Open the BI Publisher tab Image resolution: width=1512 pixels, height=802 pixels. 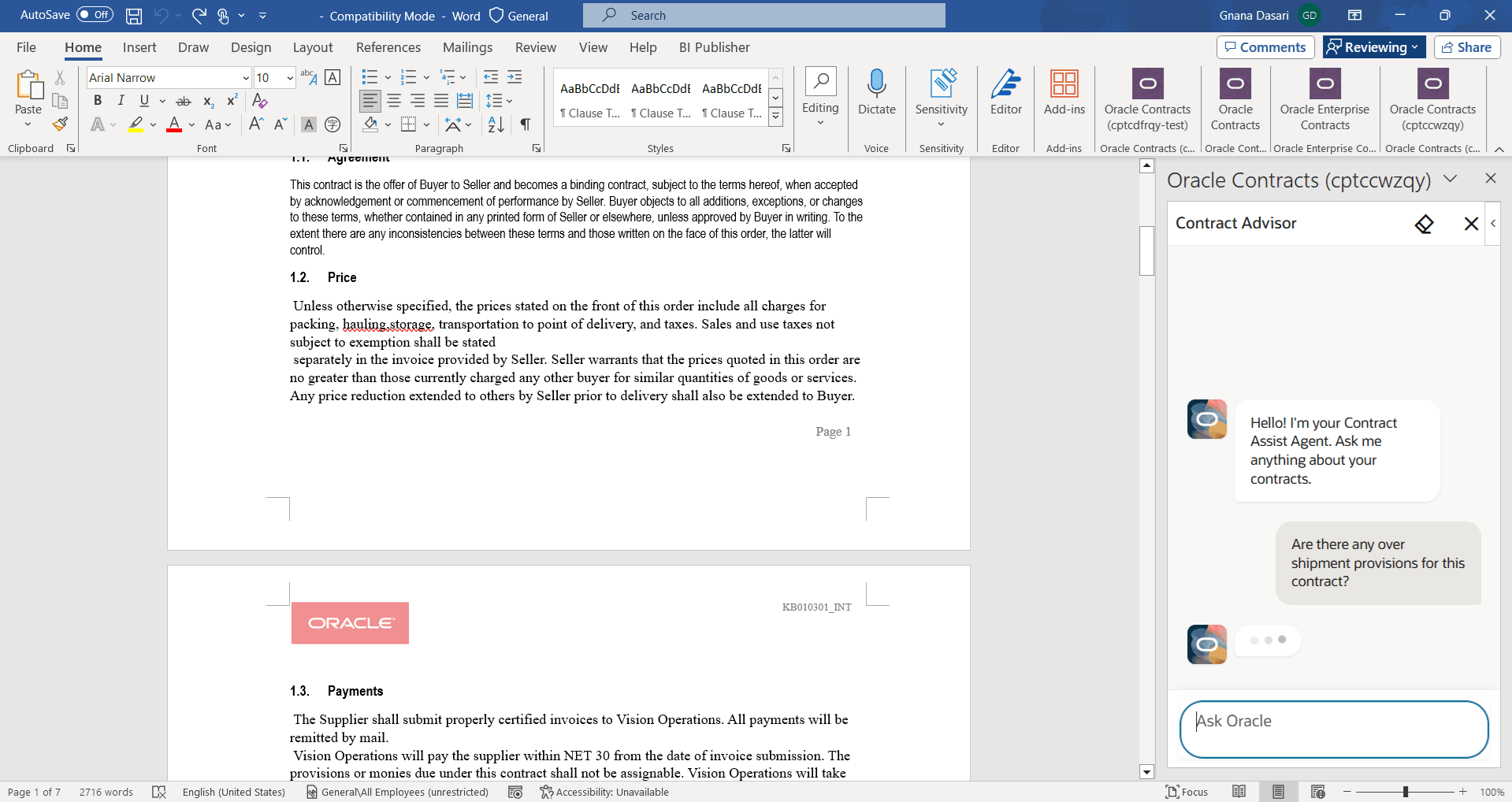(715, 47)
